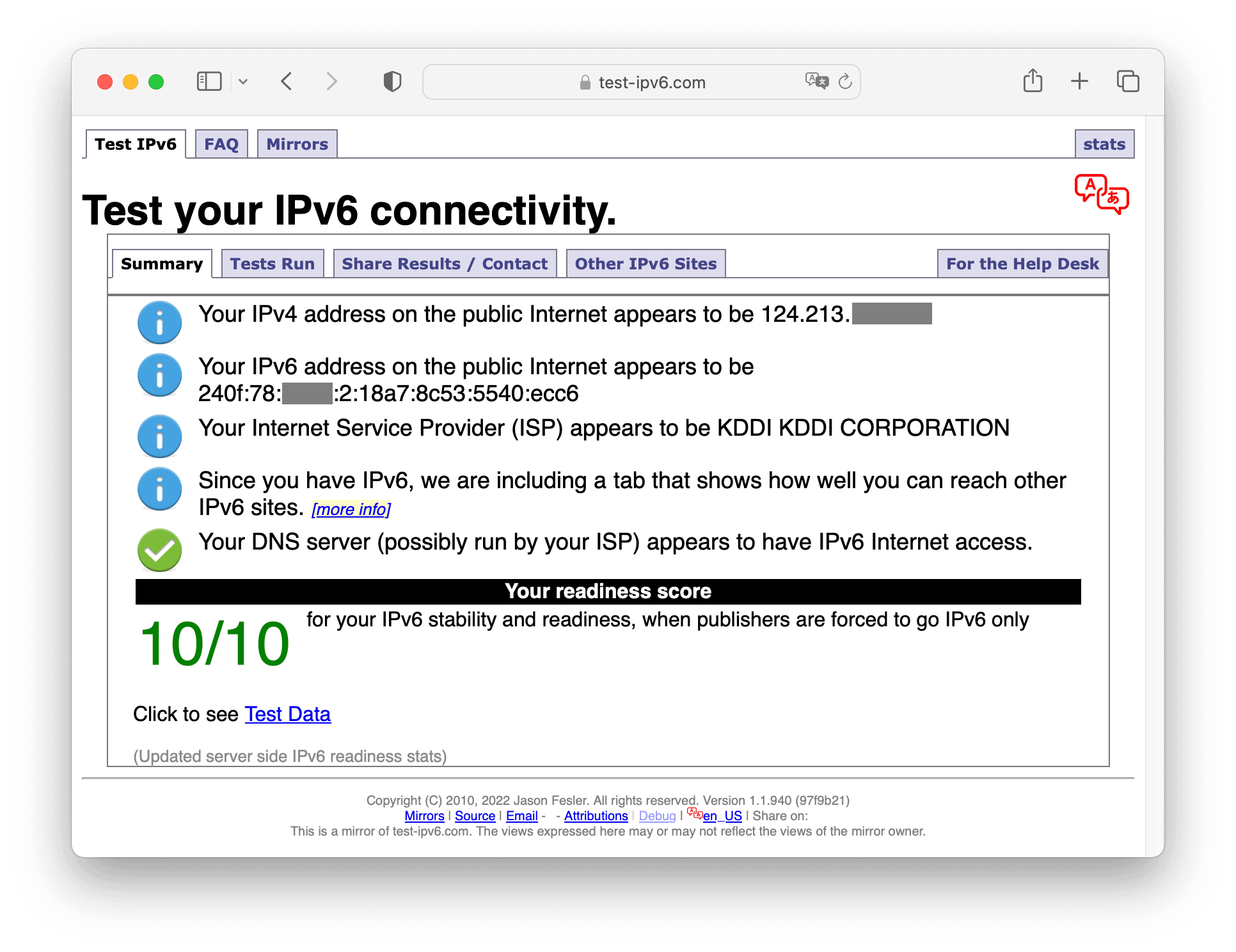Add a new tab with plus icon
The width and height of the screenshot is (1236, 952).
coord(1079,81)
